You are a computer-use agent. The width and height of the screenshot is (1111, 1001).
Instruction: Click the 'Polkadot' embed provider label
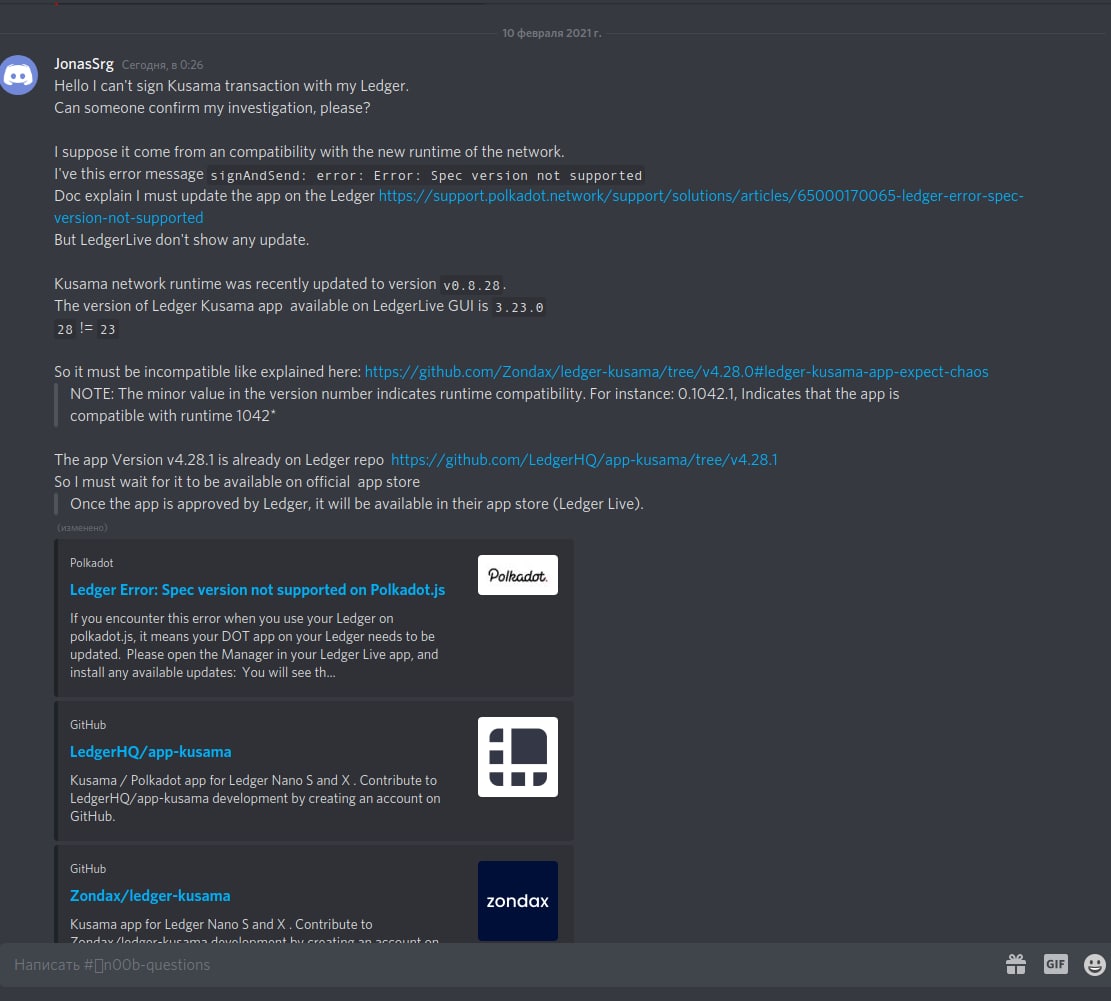coord(91,562)
